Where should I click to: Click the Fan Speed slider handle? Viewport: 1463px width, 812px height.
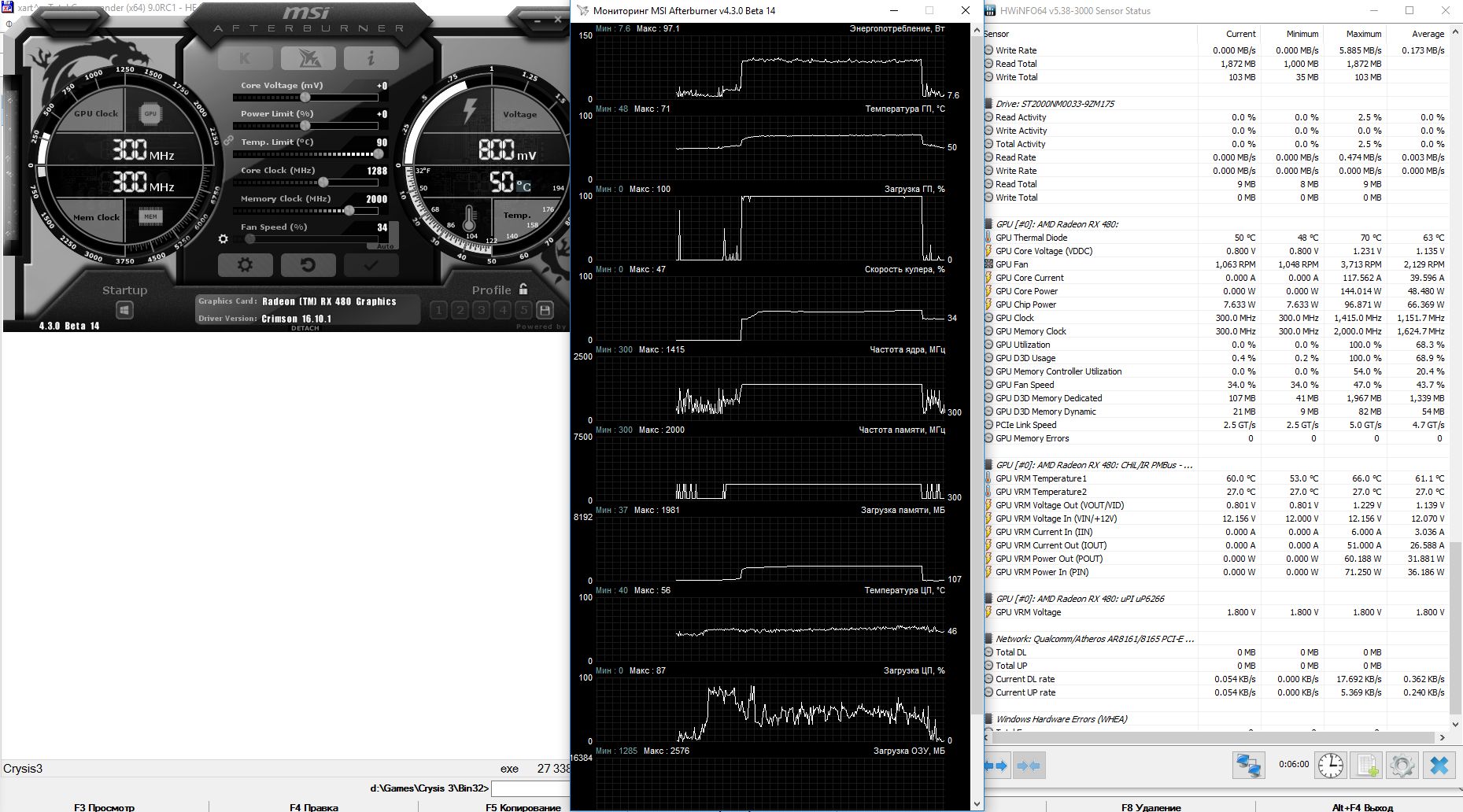(x=250, y=239)
